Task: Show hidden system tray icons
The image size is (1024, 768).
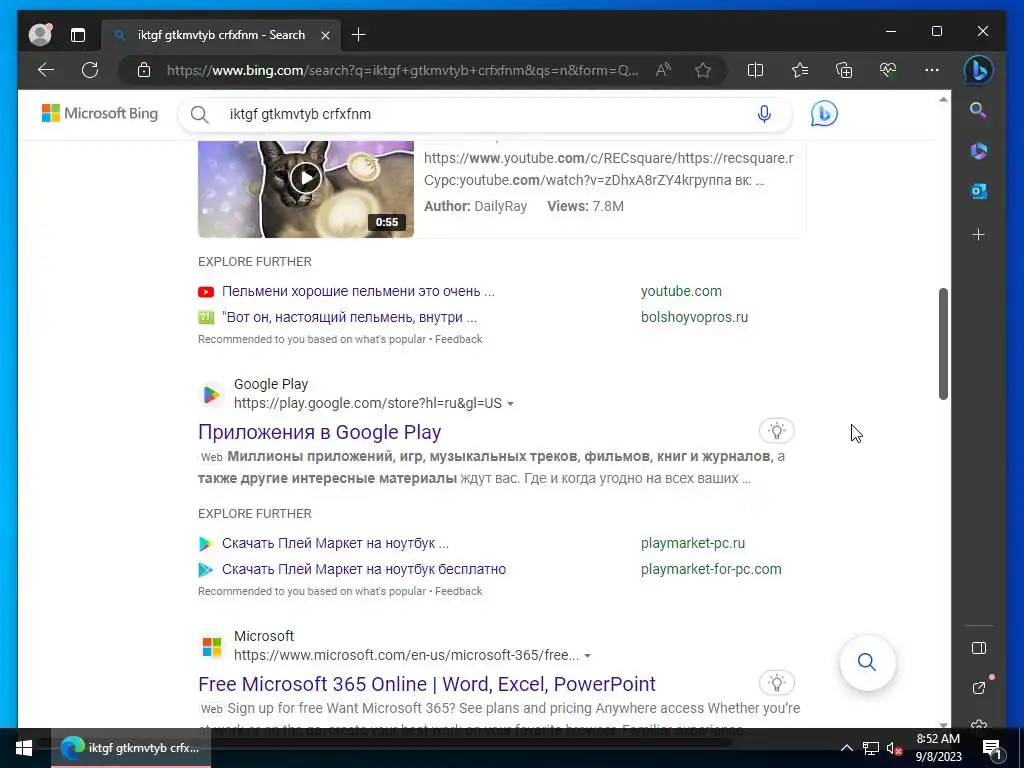Action: [x=846, y=748]
